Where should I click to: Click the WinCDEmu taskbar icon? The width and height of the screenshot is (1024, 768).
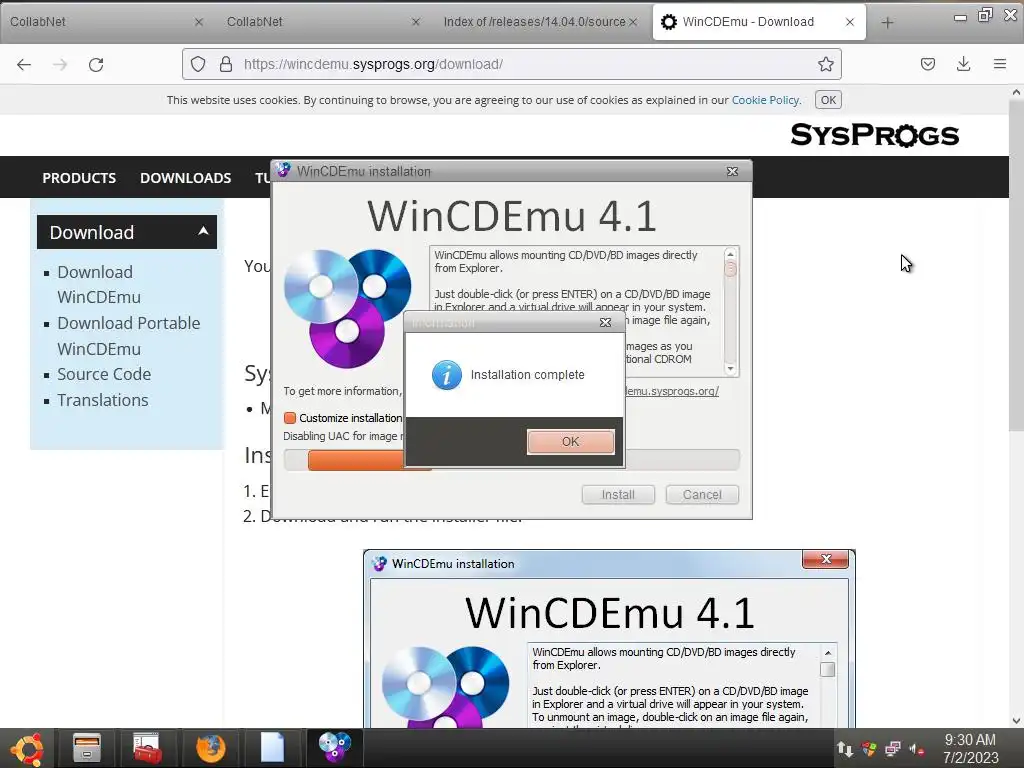coord(334,748)
